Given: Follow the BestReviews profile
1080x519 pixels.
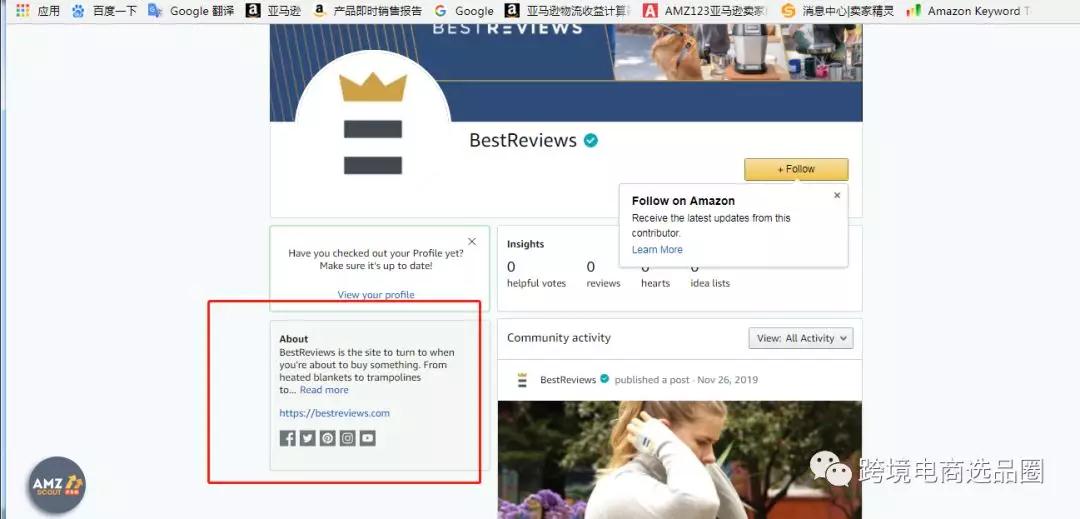Looking at the screenshot, I should pos(796,169).
